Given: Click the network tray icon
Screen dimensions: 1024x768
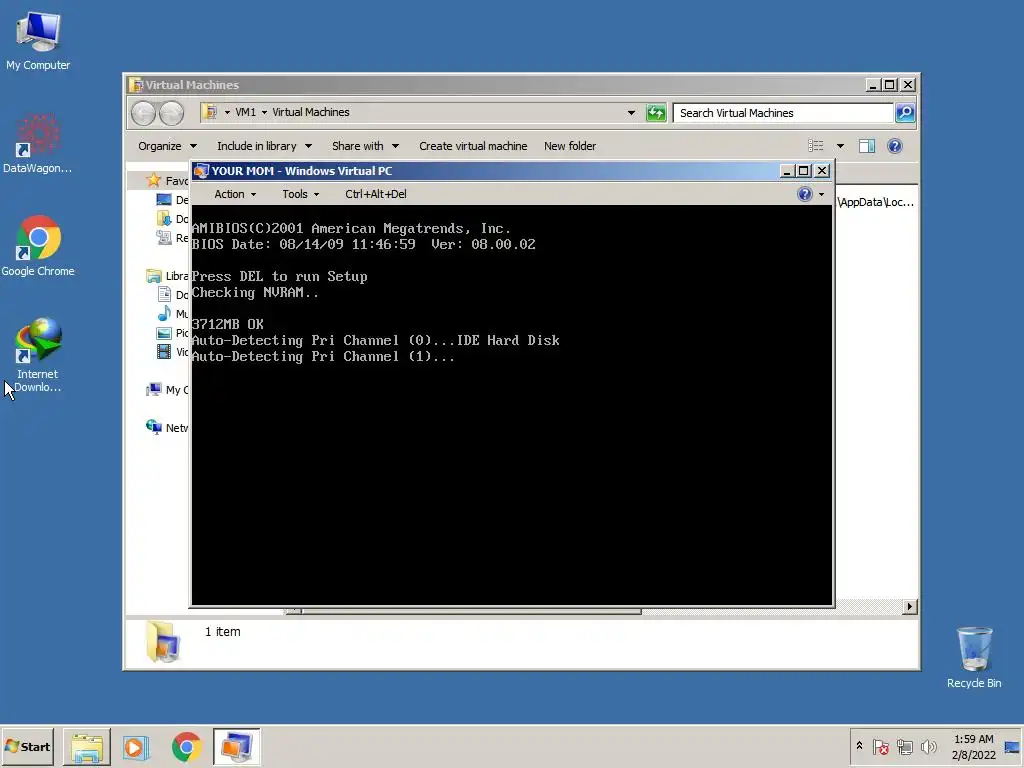Looking at the screenshot, I should [x=904, y=746].
